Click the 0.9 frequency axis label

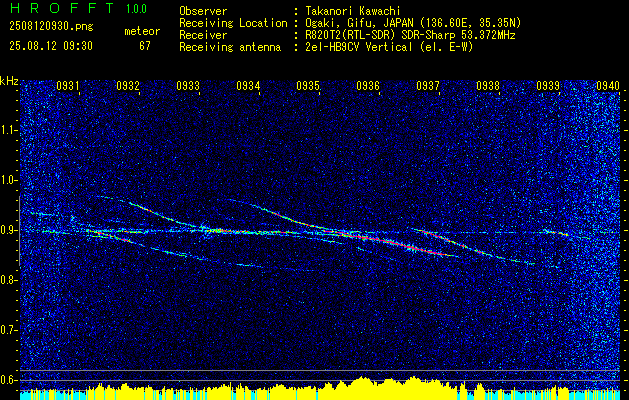[x=9, y=230]
